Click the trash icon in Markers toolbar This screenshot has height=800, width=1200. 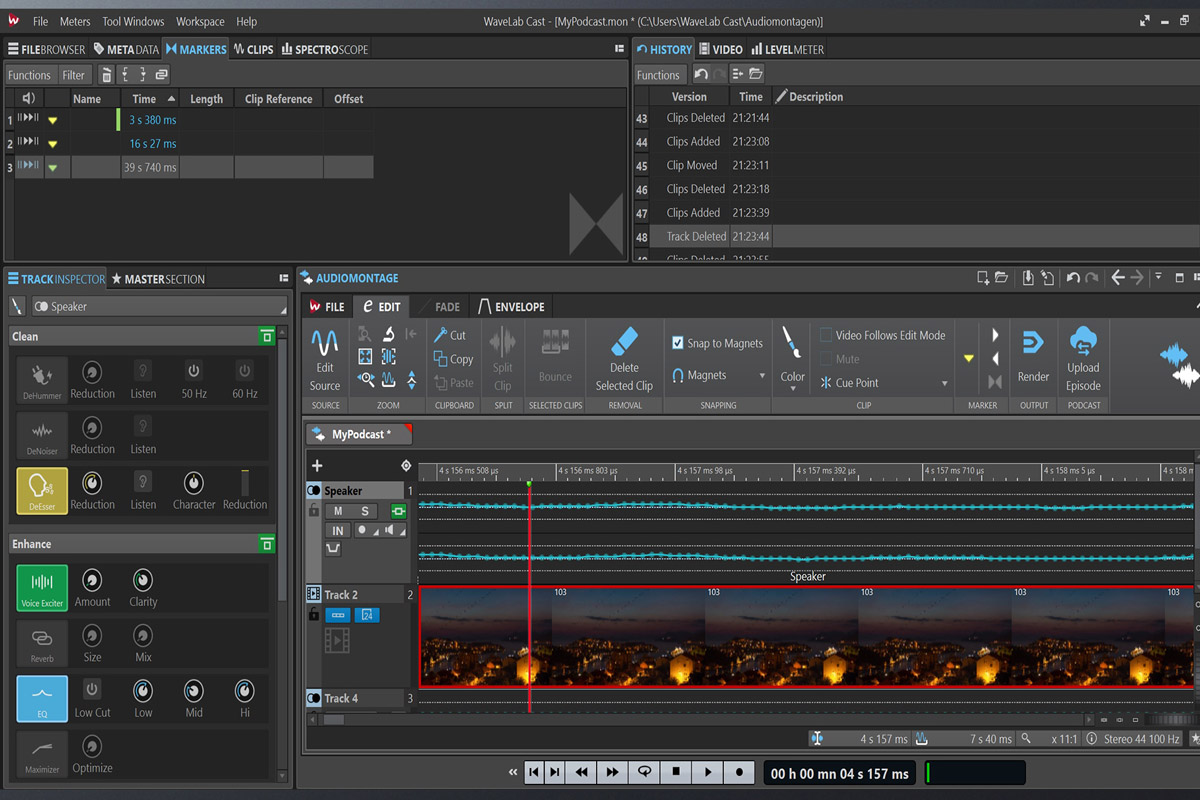(107, 75)
